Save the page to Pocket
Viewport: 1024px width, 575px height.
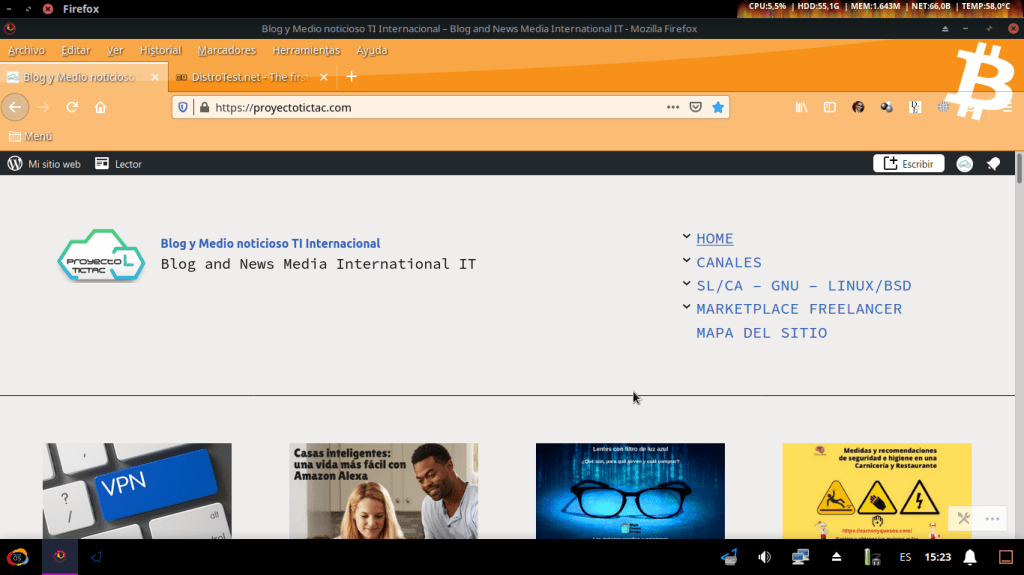pos(696,107)
